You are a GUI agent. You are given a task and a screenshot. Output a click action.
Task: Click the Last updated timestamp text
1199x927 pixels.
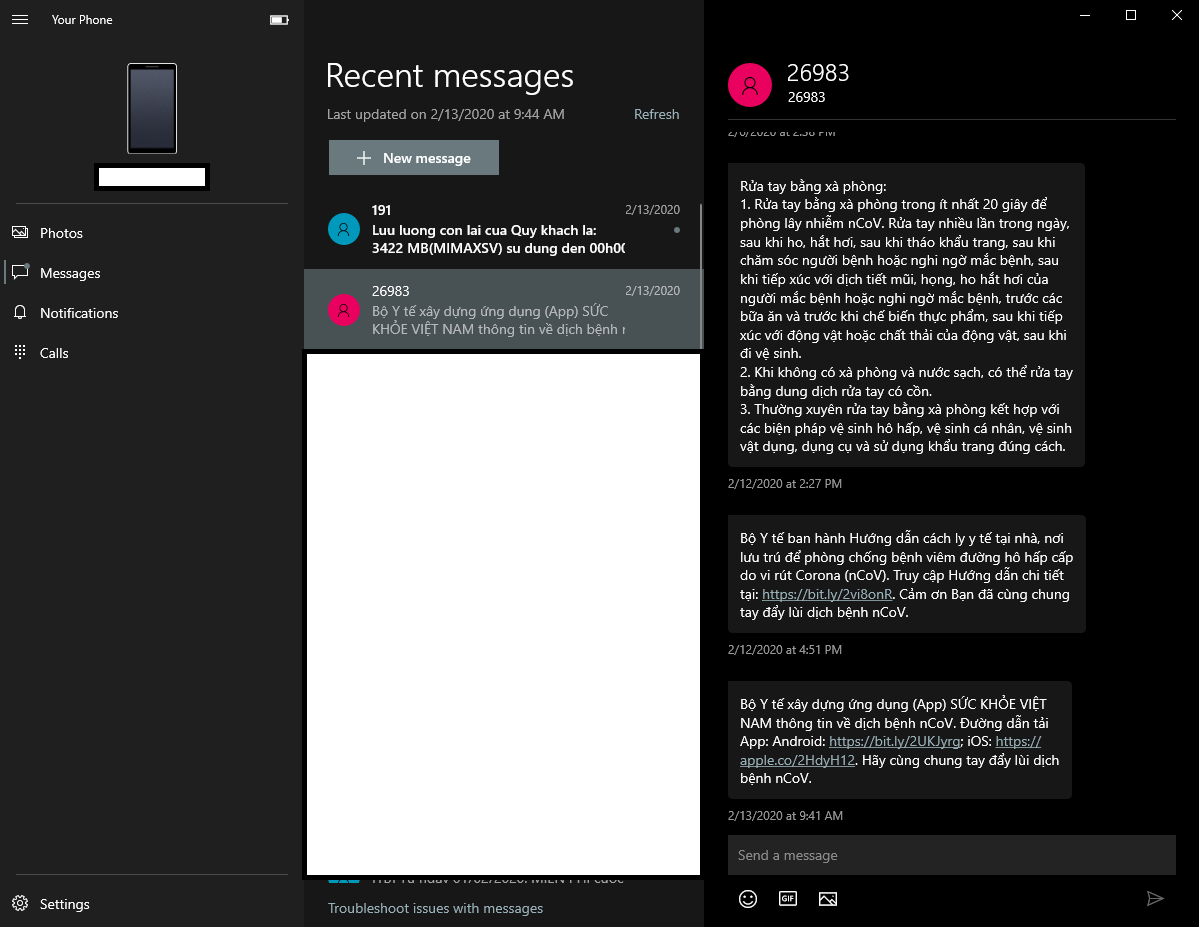[446, 114]
